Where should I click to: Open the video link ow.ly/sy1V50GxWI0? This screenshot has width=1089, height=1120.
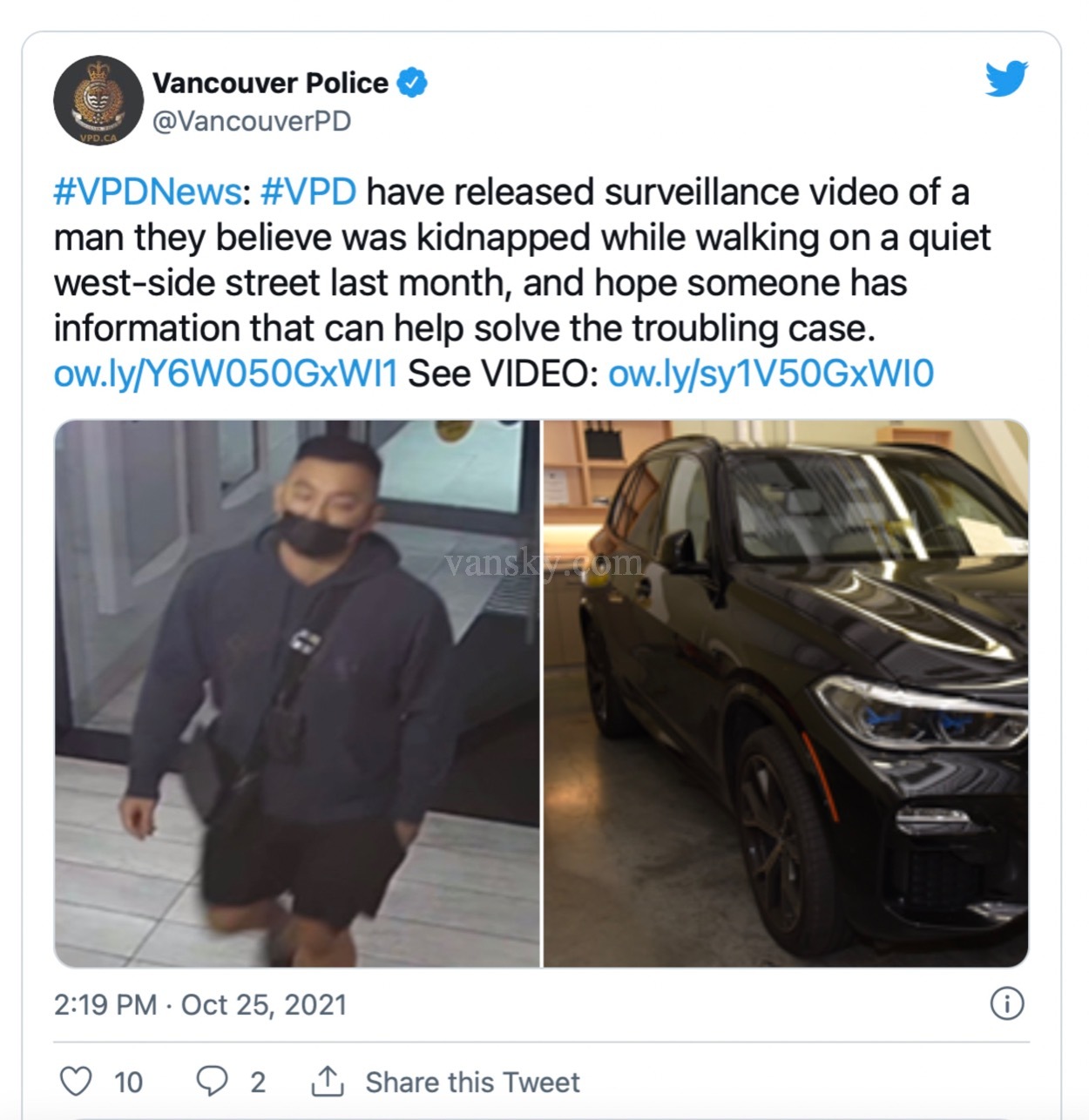[x=771, y=374]
